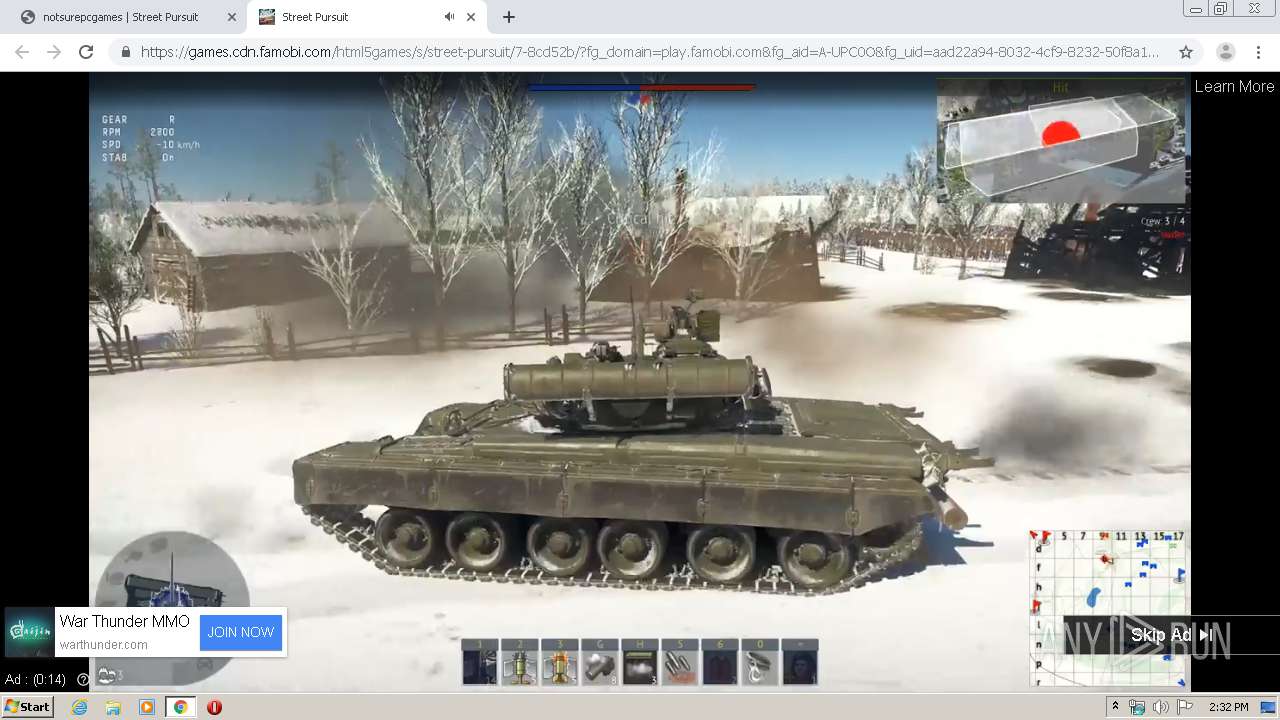Close the notsurepcgames tab
This screenshot has height=720, width=1280.
(x=232, y=17)
